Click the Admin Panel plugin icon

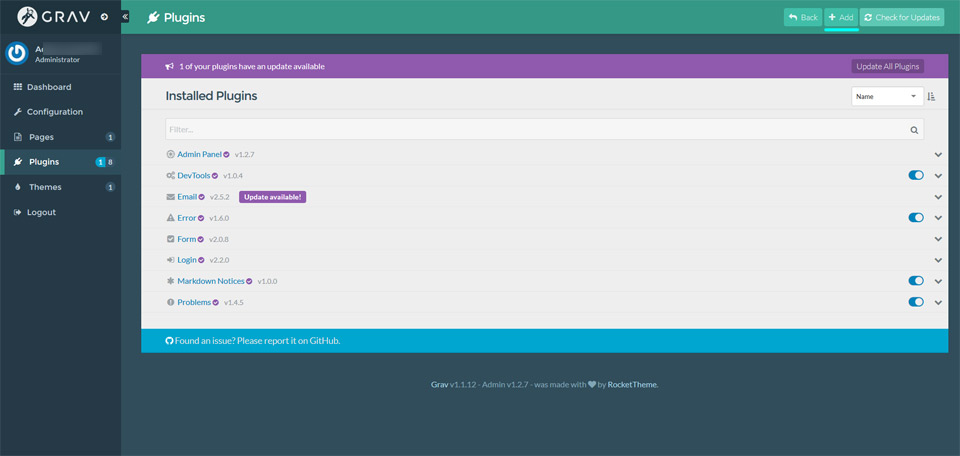point(170,154)
